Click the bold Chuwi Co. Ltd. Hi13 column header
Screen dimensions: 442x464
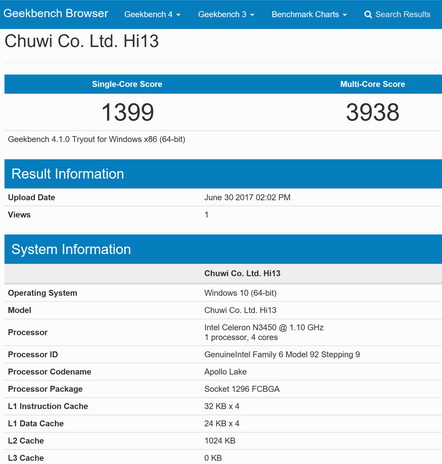click(x=242, y=273)
